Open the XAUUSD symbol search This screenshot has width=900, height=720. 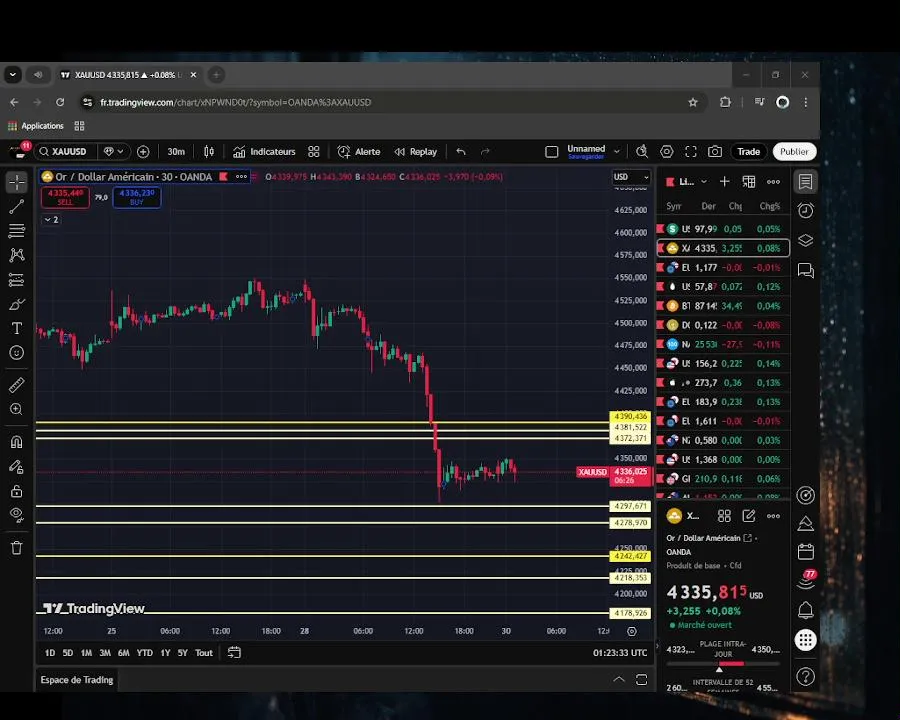(63, 152)
